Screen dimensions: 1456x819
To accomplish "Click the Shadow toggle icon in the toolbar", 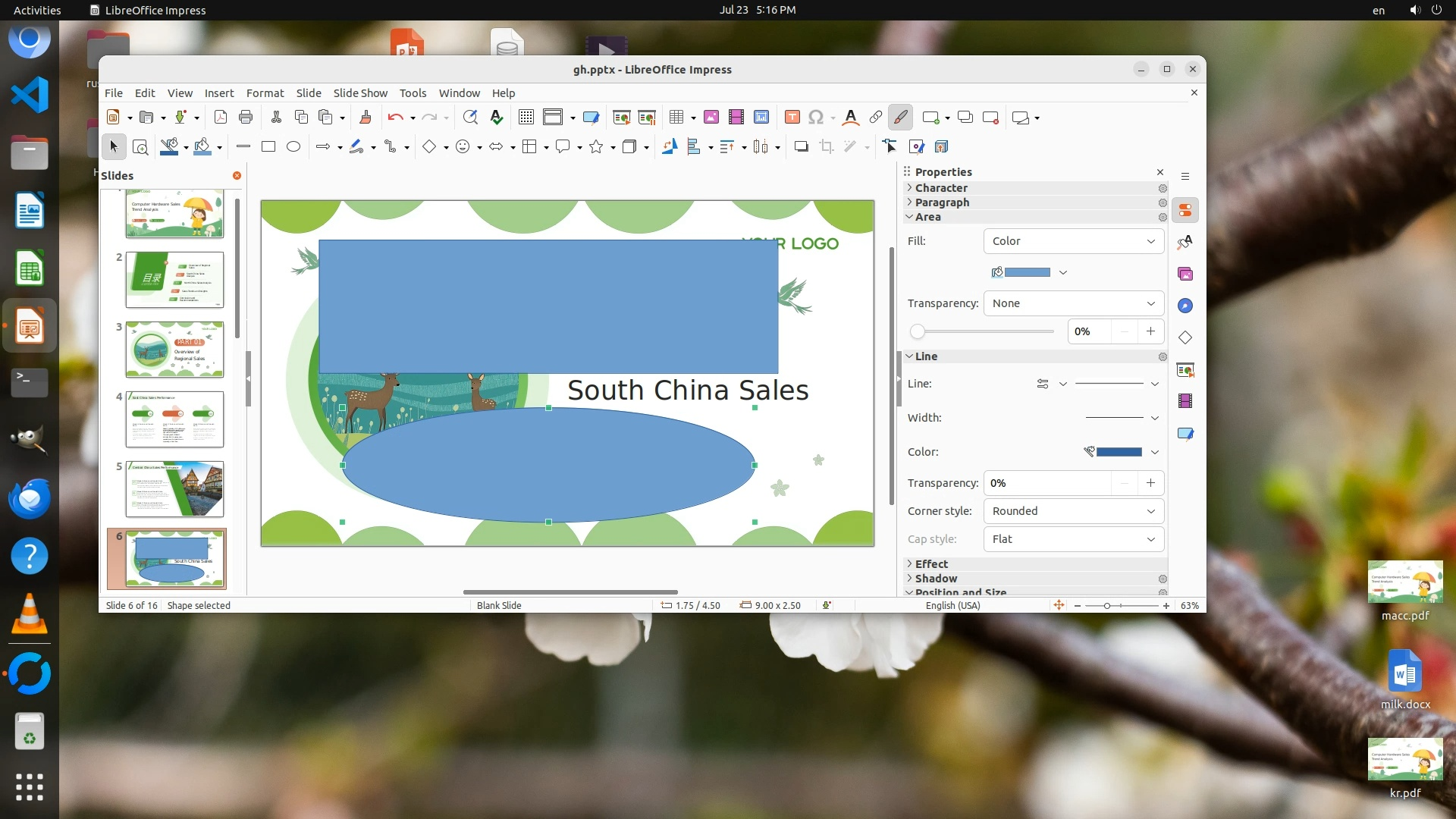I will click(801, 146).
